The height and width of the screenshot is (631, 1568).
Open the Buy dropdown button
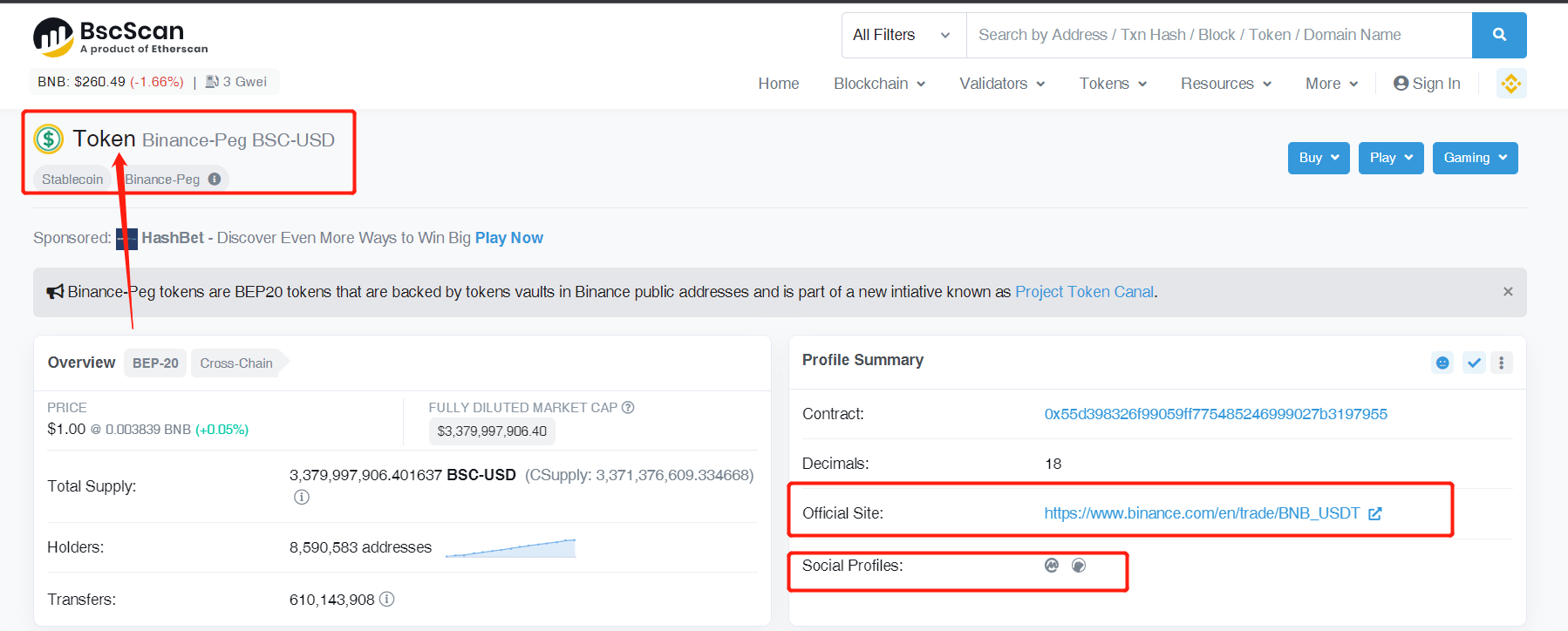[x=1319, y=158]
